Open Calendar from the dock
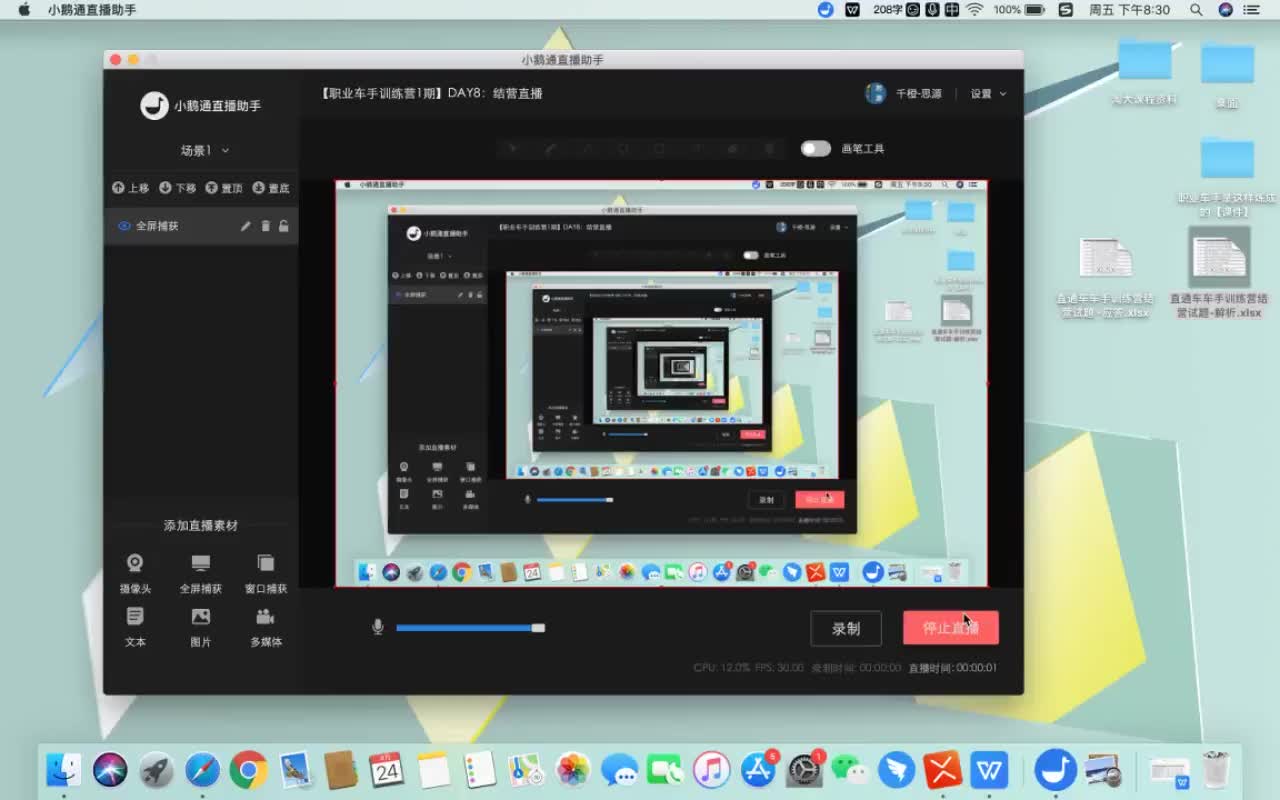 tap(386, 770)
